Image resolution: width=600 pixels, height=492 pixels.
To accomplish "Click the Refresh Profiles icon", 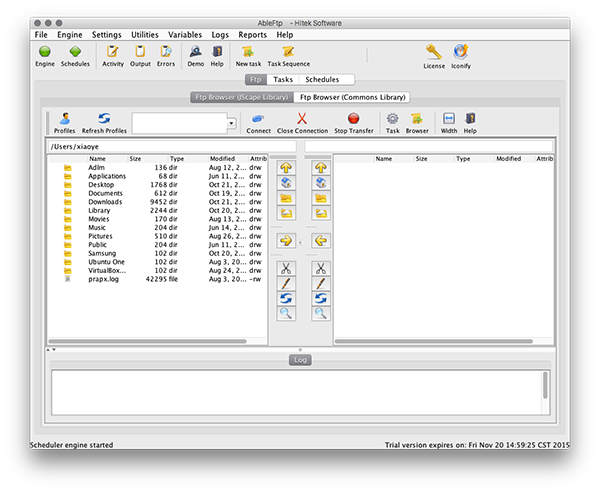I will click(x=104, y=119).
